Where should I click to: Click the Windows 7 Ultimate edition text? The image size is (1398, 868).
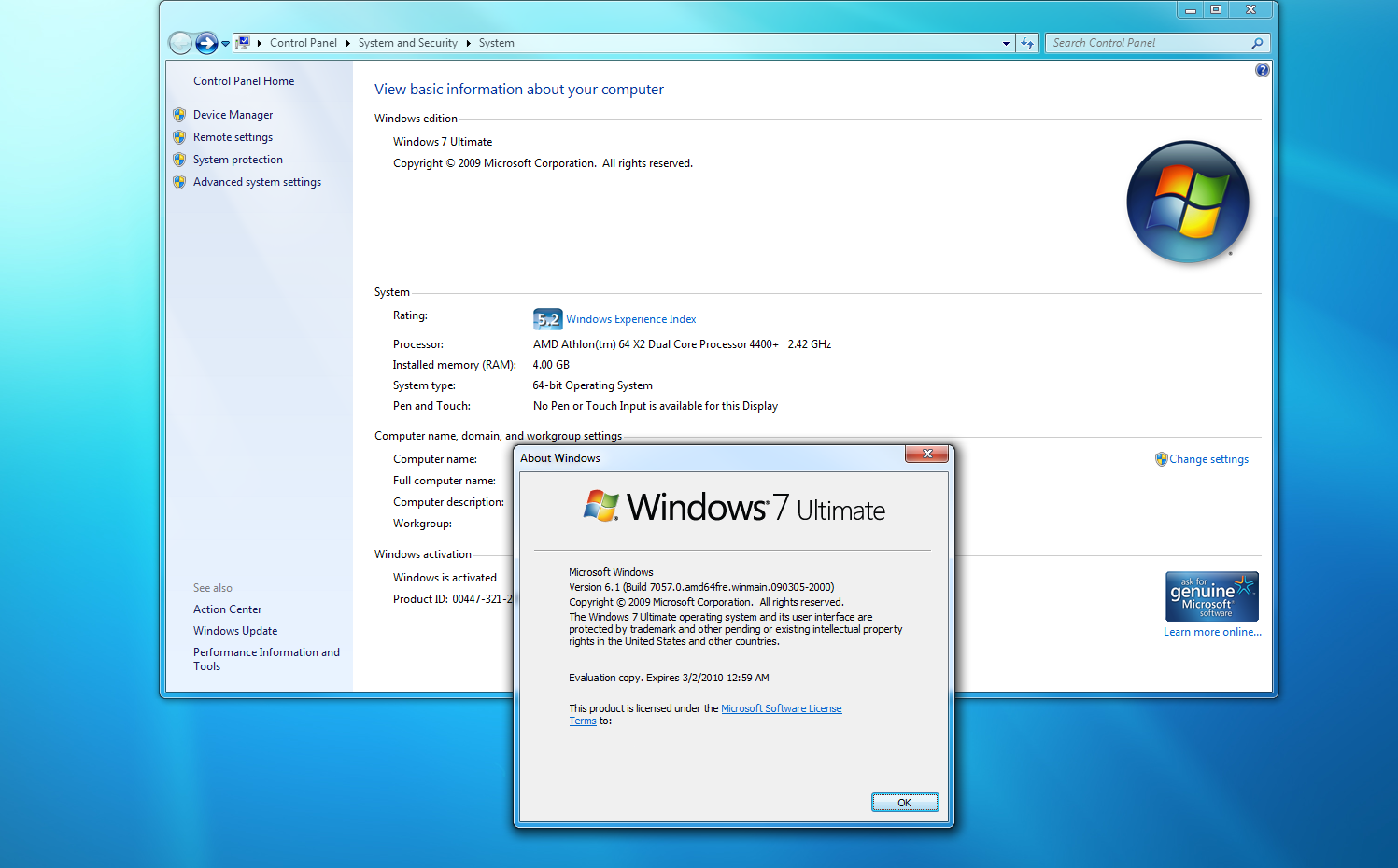pyautogui.click(x=443, y=142)
